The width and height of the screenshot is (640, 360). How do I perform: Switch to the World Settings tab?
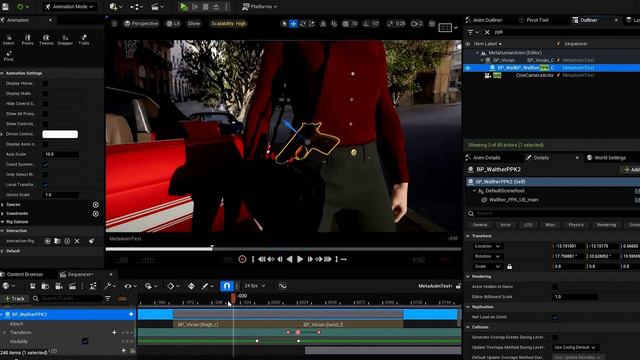coord(607,158)
